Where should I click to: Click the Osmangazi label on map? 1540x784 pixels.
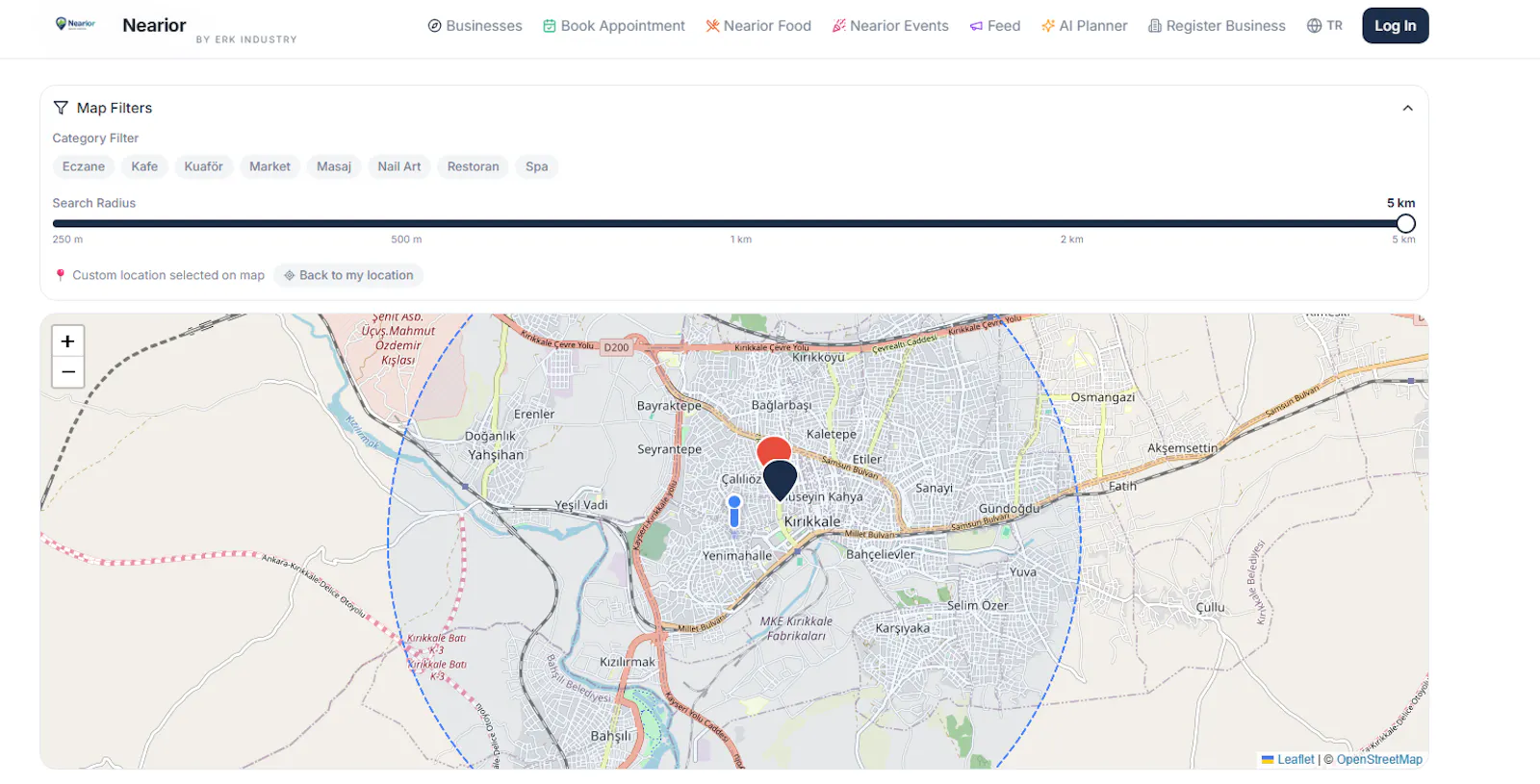[1103, 397]
